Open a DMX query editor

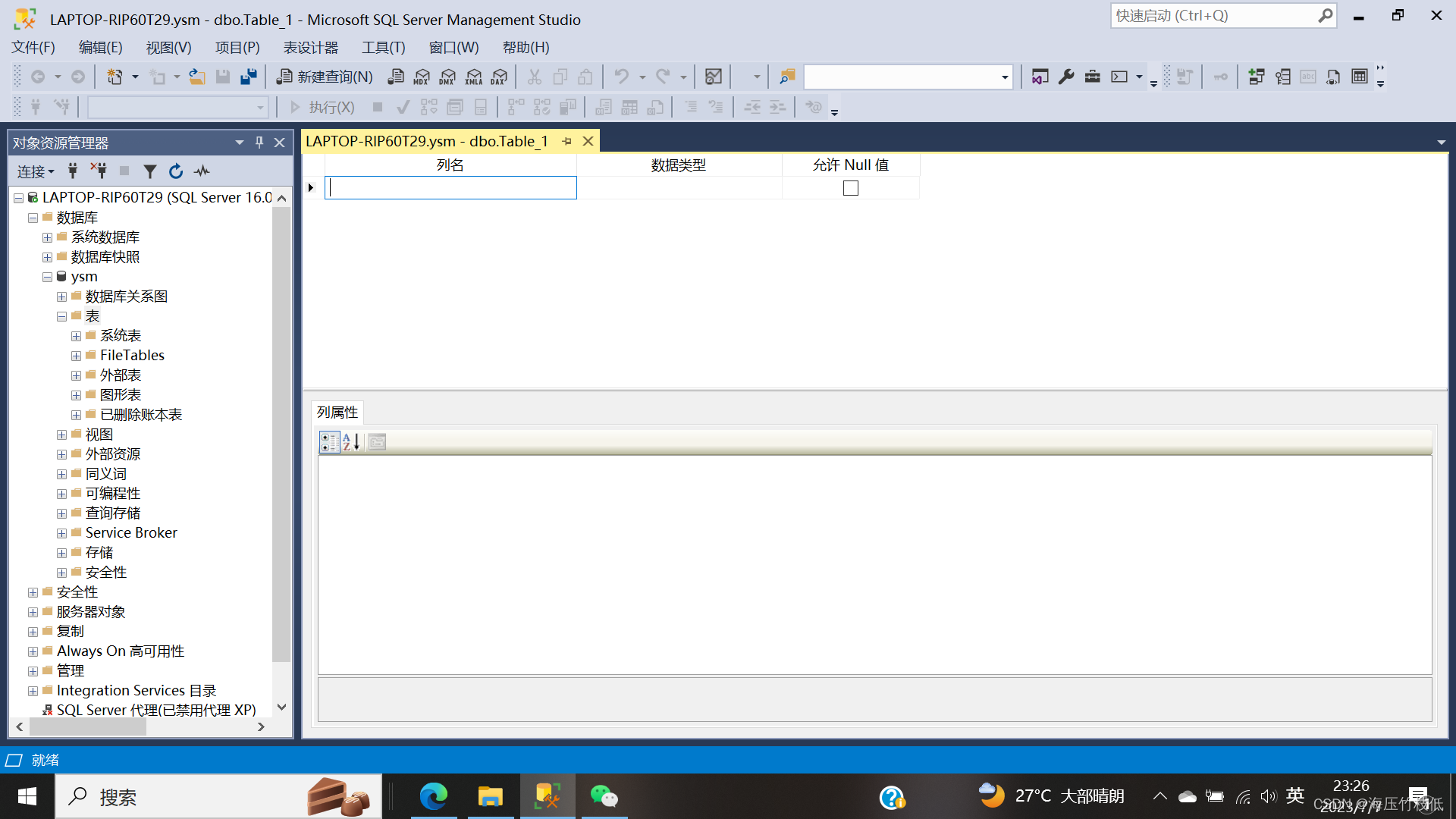[447, 77]
